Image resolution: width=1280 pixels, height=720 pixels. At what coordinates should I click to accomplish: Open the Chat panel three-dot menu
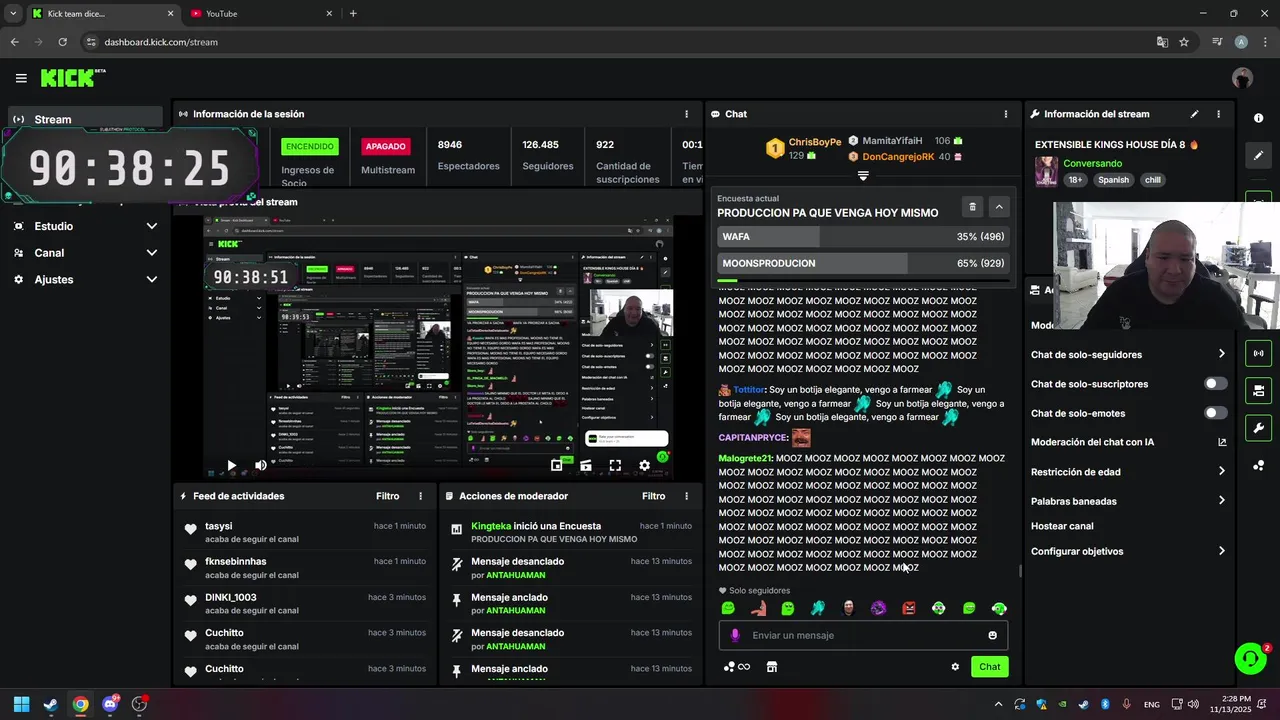(1005, 114)
